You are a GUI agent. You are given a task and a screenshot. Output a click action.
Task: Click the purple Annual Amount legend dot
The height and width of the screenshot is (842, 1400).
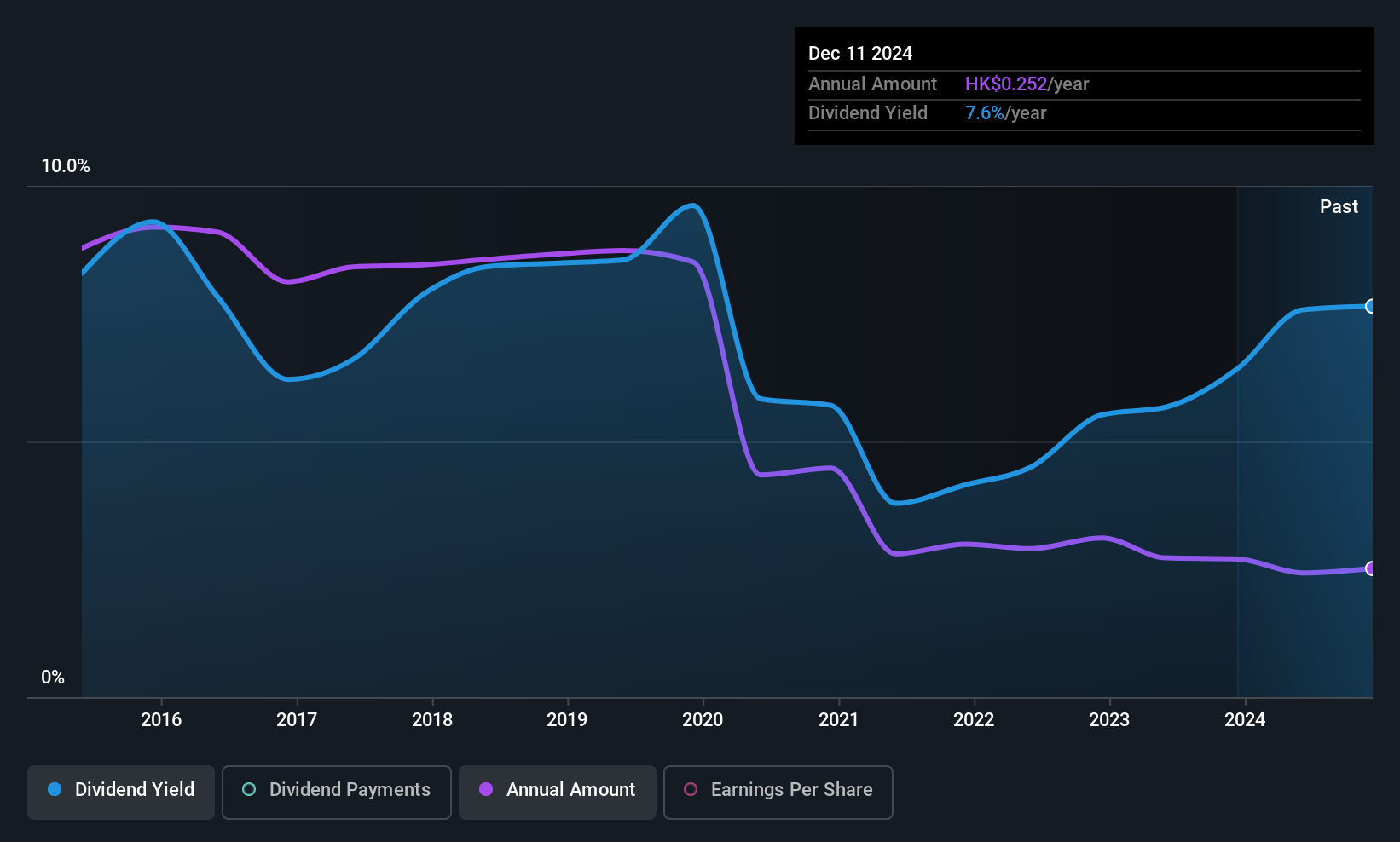pos(486,789)
